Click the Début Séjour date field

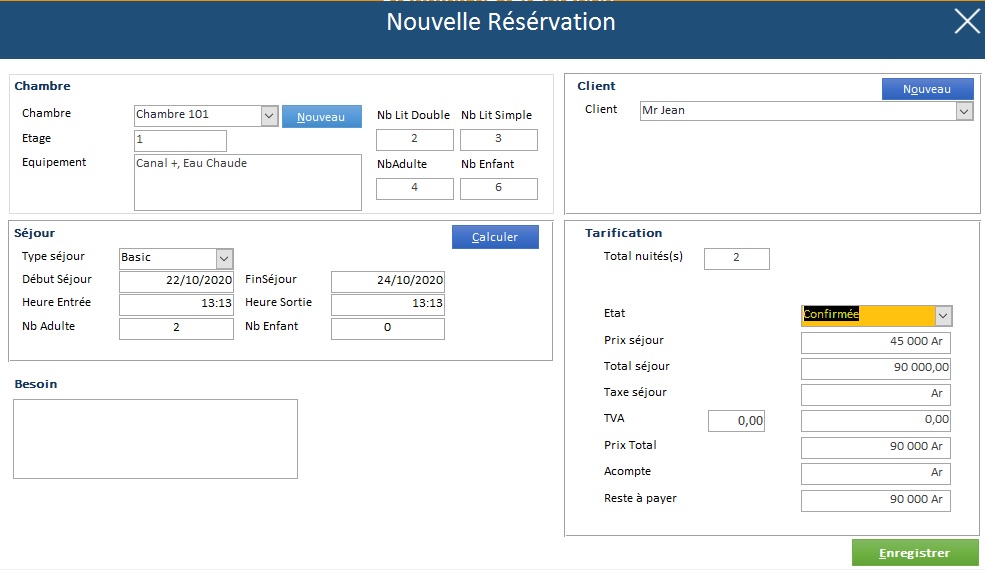(x=176, y=281)
